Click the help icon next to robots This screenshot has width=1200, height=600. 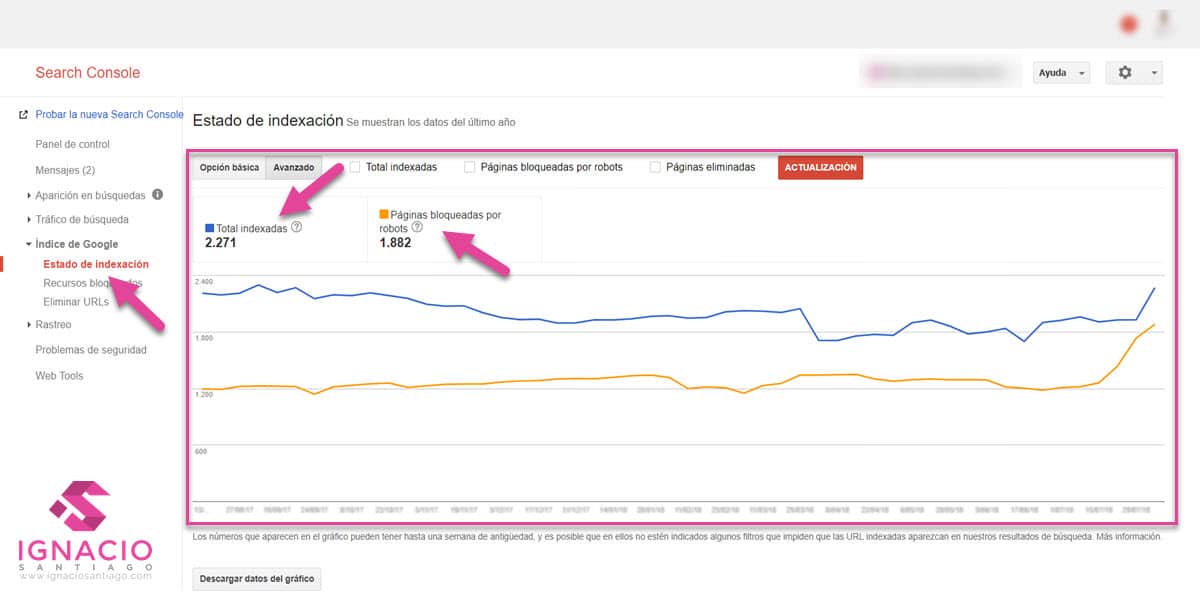pyautogui.click(x=417, y=227)
